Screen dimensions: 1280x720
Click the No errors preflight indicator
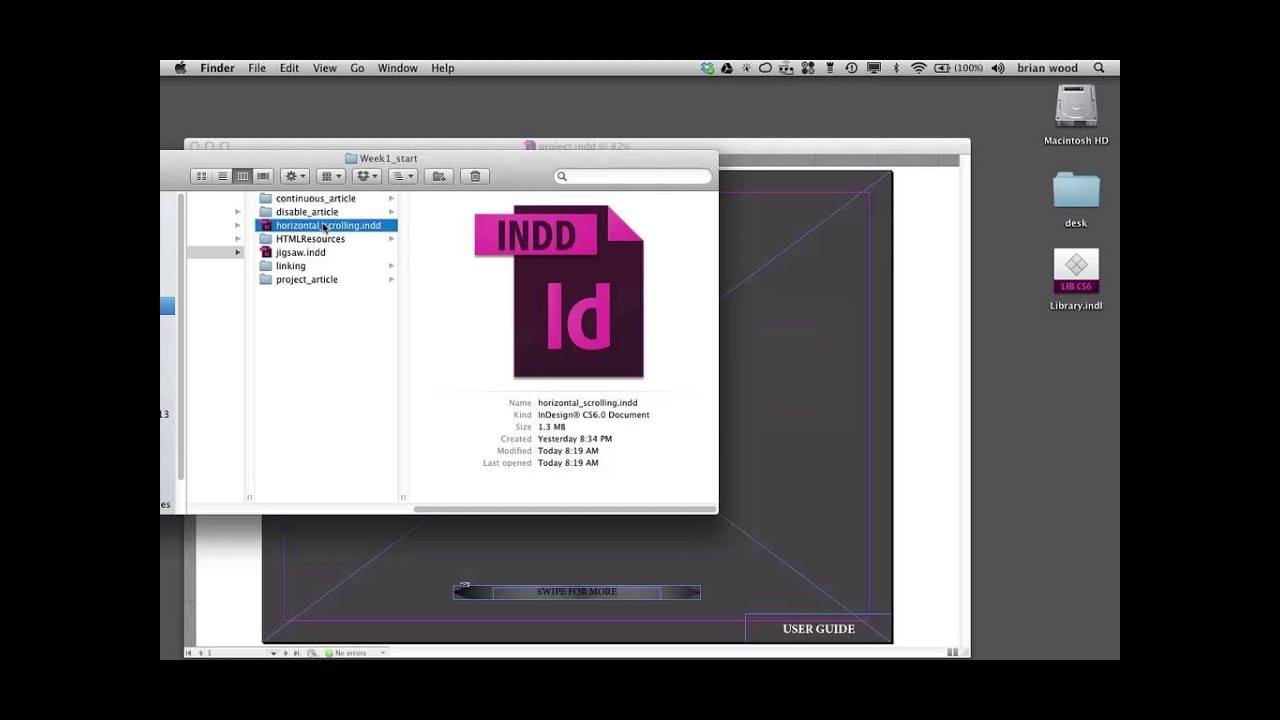point(346,653)
